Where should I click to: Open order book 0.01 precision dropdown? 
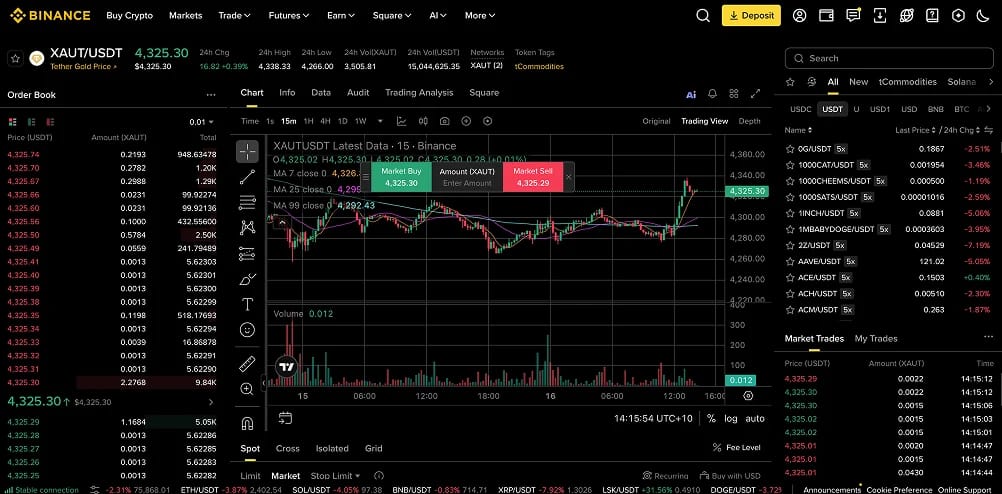point(202,122)
